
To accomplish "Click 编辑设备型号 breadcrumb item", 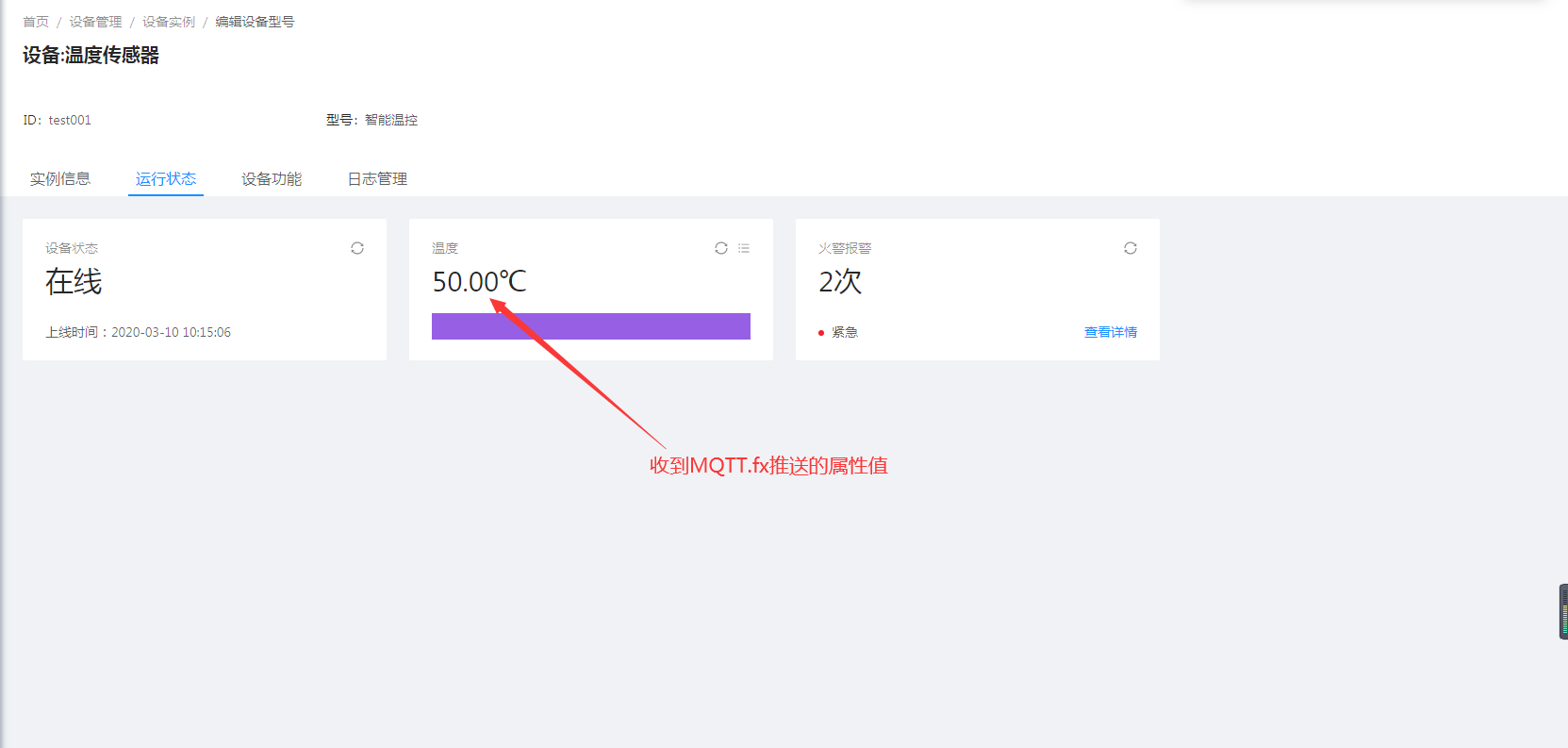I will click(x=255, y=22).
